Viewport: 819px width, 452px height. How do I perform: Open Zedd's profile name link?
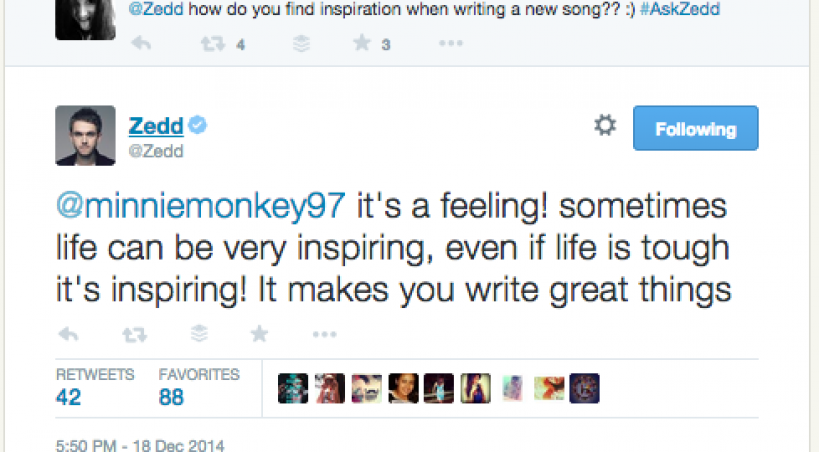[x=158, y=126]
